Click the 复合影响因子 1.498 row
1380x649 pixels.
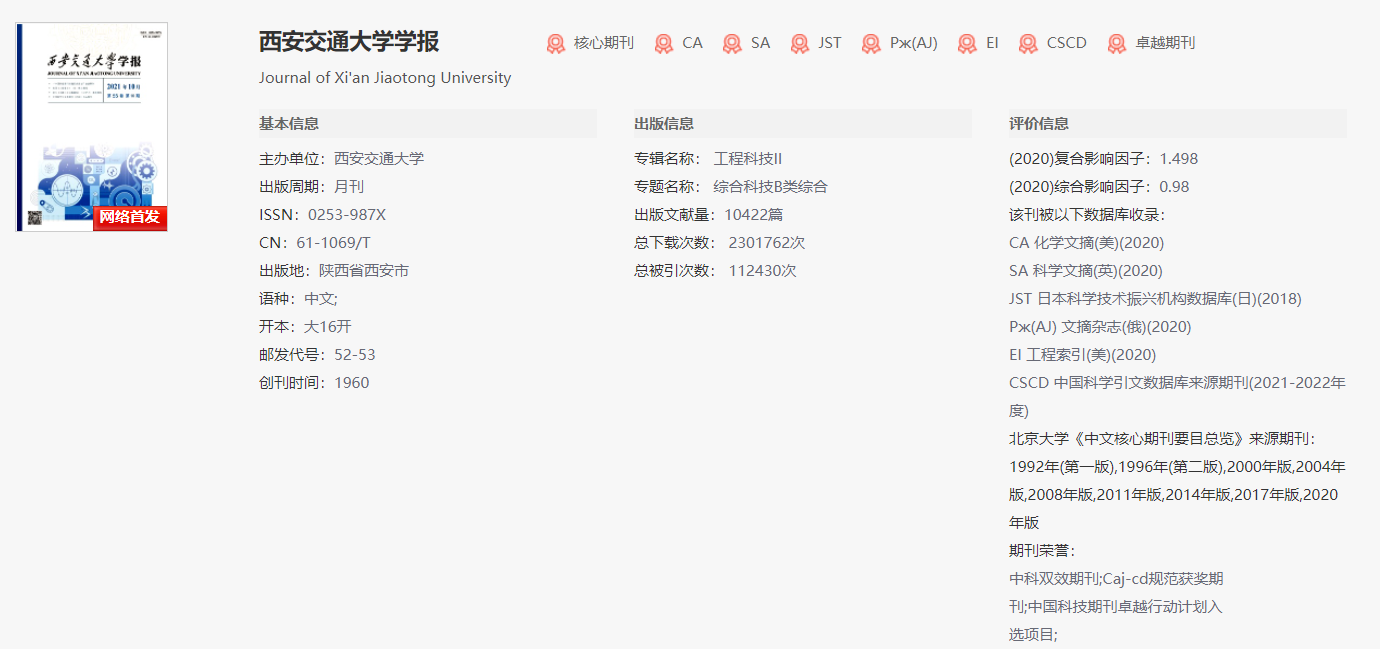[1103, 159]
